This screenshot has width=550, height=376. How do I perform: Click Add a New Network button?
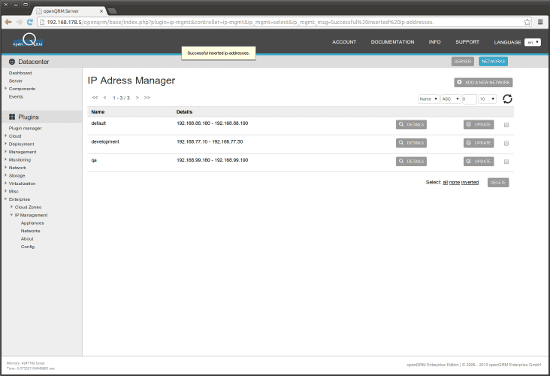483,82
